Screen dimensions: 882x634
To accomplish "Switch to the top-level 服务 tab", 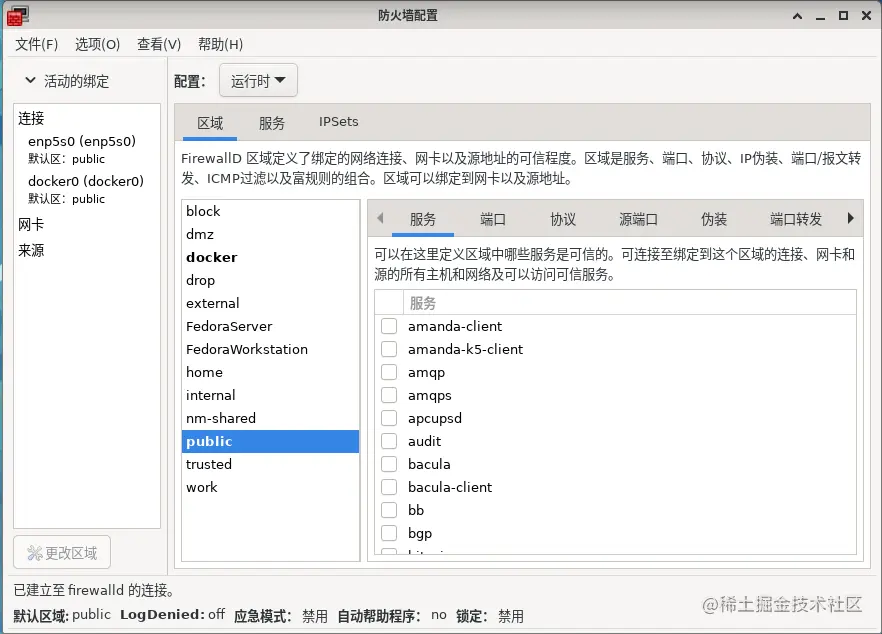I will (272, 123).
